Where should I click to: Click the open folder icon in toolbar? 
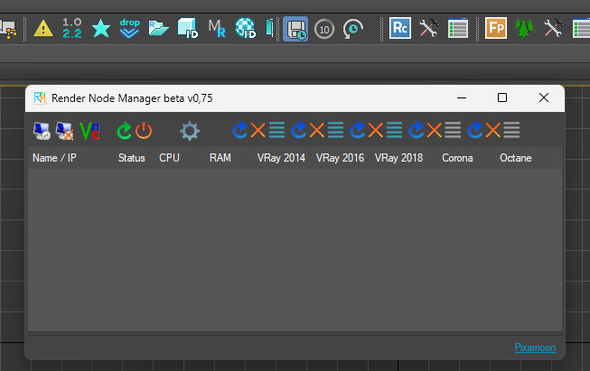pos(158,28)
